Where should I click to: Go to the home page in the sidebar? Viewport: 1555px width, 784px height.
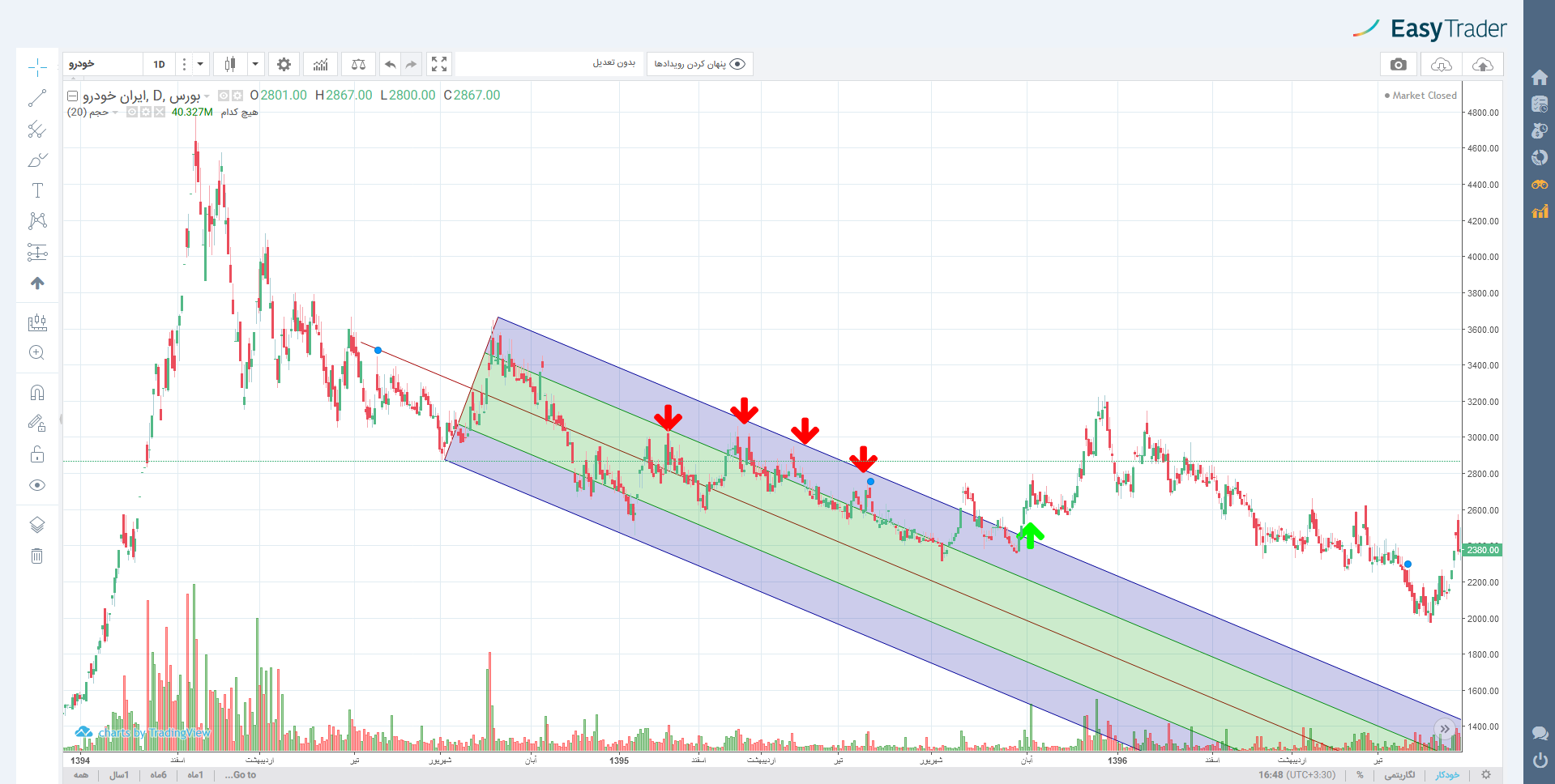click(x=1540, y=78)
